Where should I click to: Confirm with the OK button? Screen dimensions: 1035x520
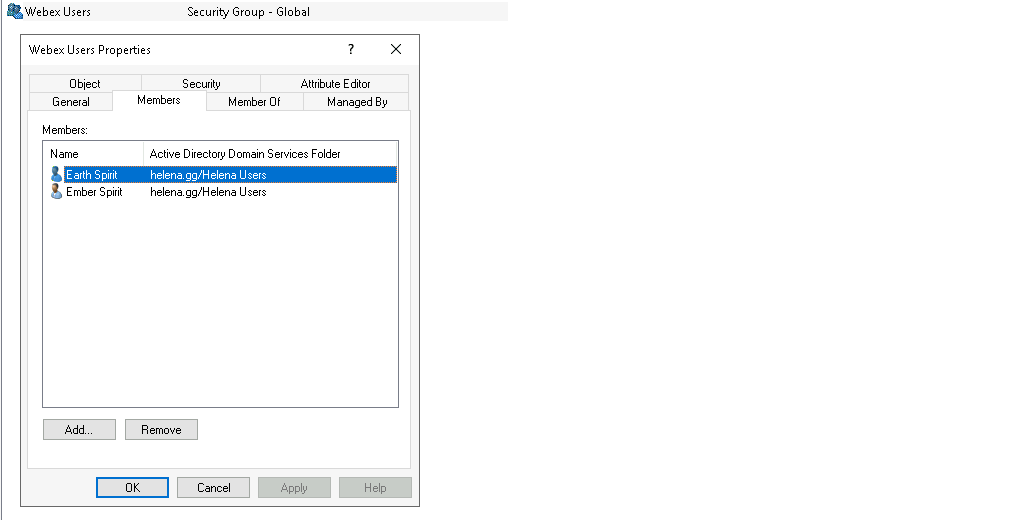pyautogui.click(x=132, y=488)
